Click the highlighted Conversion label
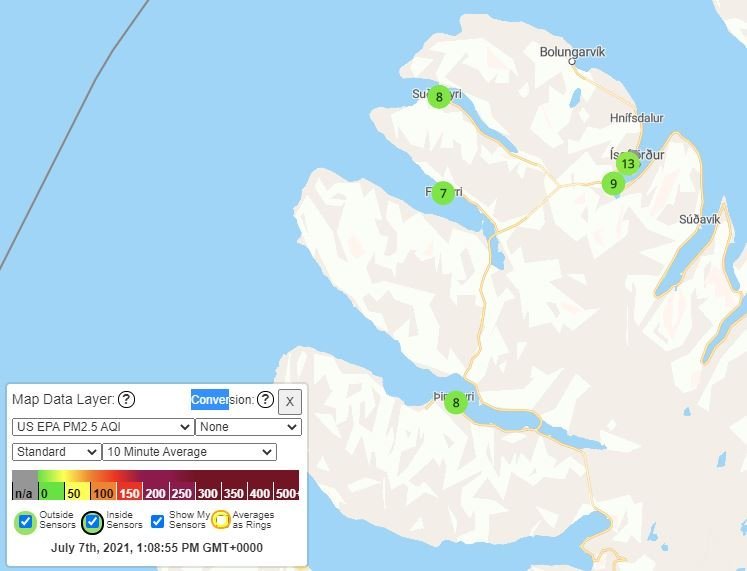This screenshot has width=747, height=571. click(x=210, y=399)
